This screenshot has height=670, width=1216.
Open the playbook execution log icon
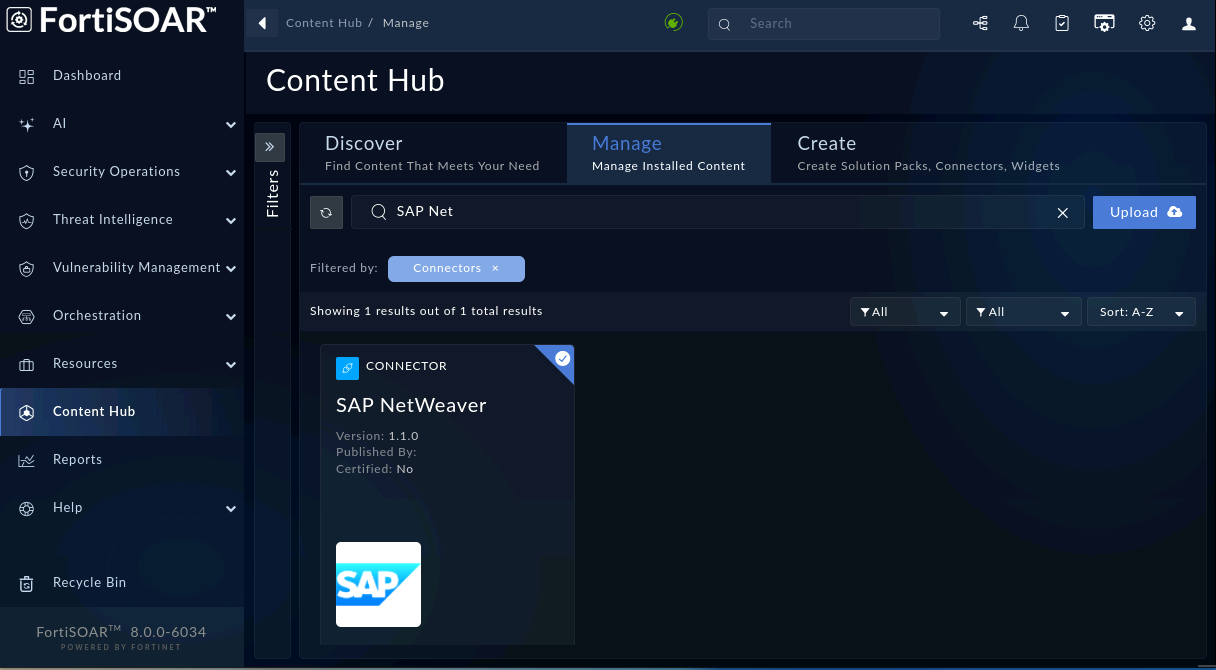[x=981, y=23]
